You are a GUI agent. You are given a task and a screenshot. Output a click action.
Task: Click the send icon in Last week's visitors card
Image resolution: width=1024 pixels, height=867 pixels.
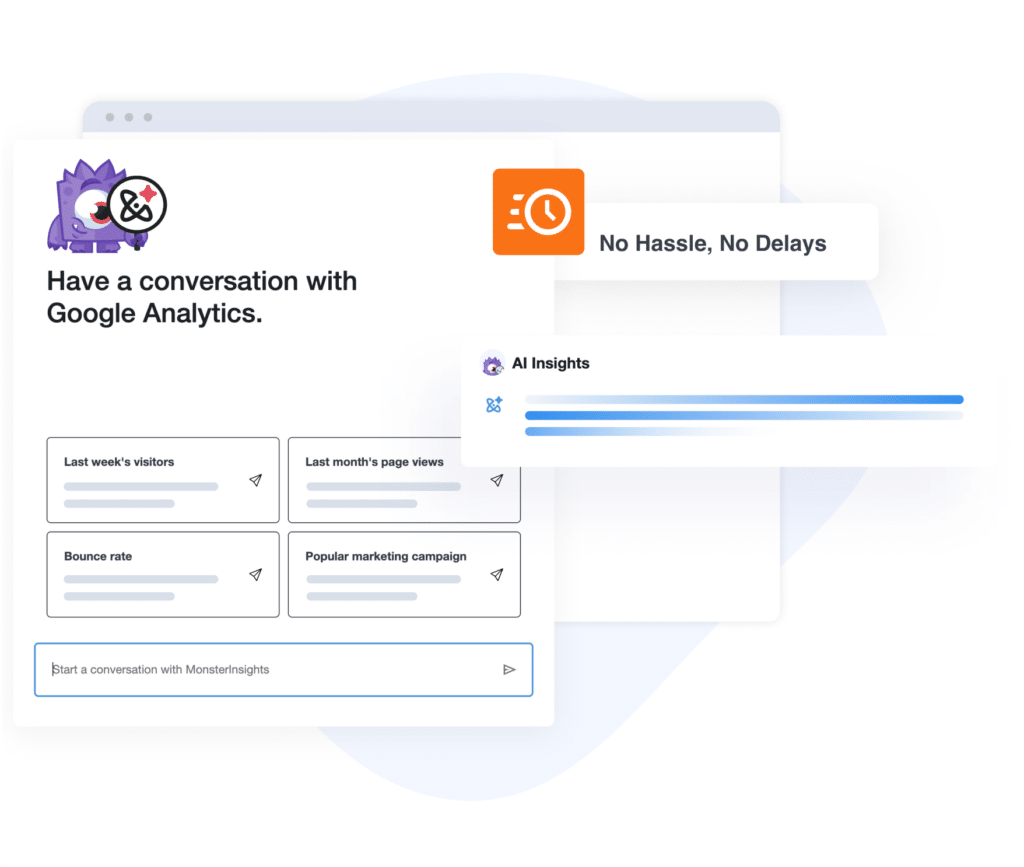coord(255,481)
